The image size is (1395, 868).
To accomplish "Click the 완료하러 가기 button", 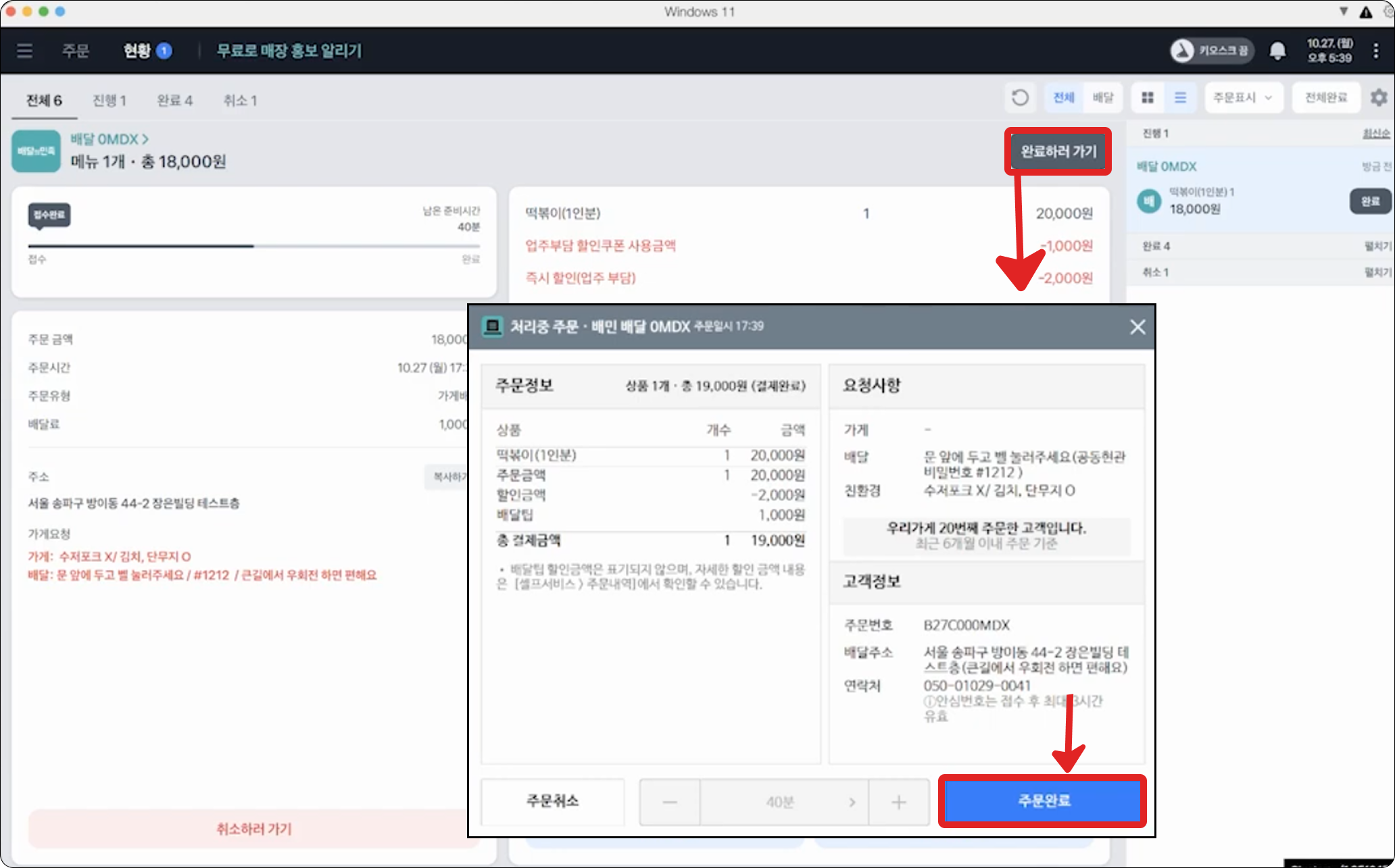I will (1058, 151).
